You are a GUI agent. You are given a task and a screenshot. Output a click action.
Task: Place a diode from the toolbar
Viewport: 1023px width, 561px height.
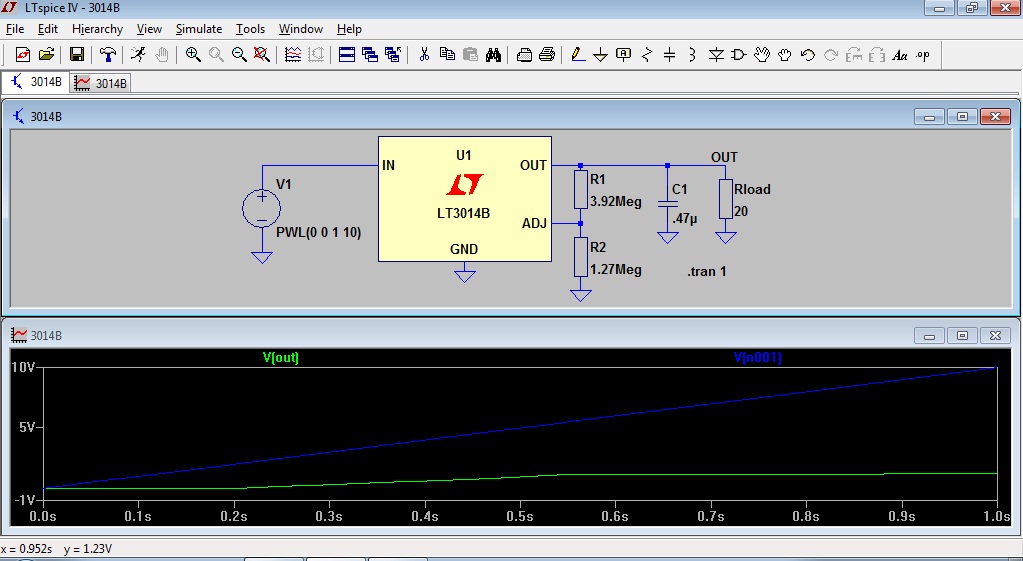tap(716, 55)
